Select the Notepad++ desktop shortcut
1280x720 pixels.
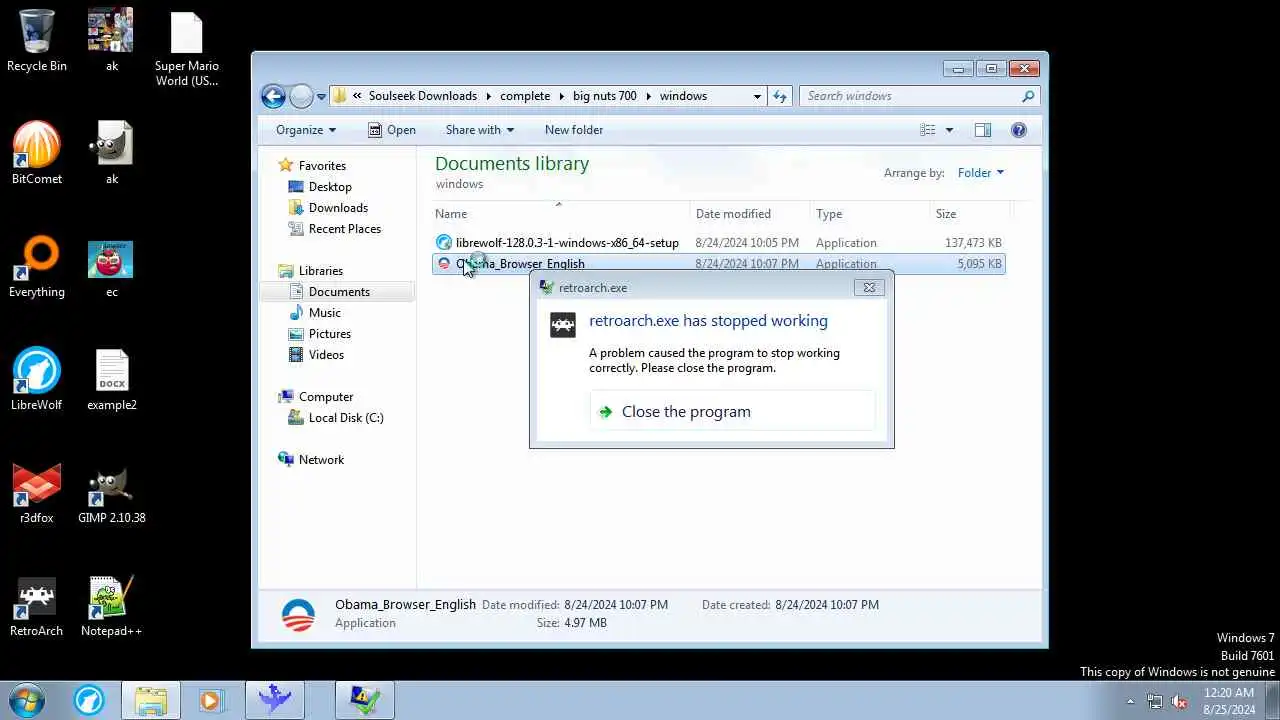pyautogui.click(x=111, y=605)
